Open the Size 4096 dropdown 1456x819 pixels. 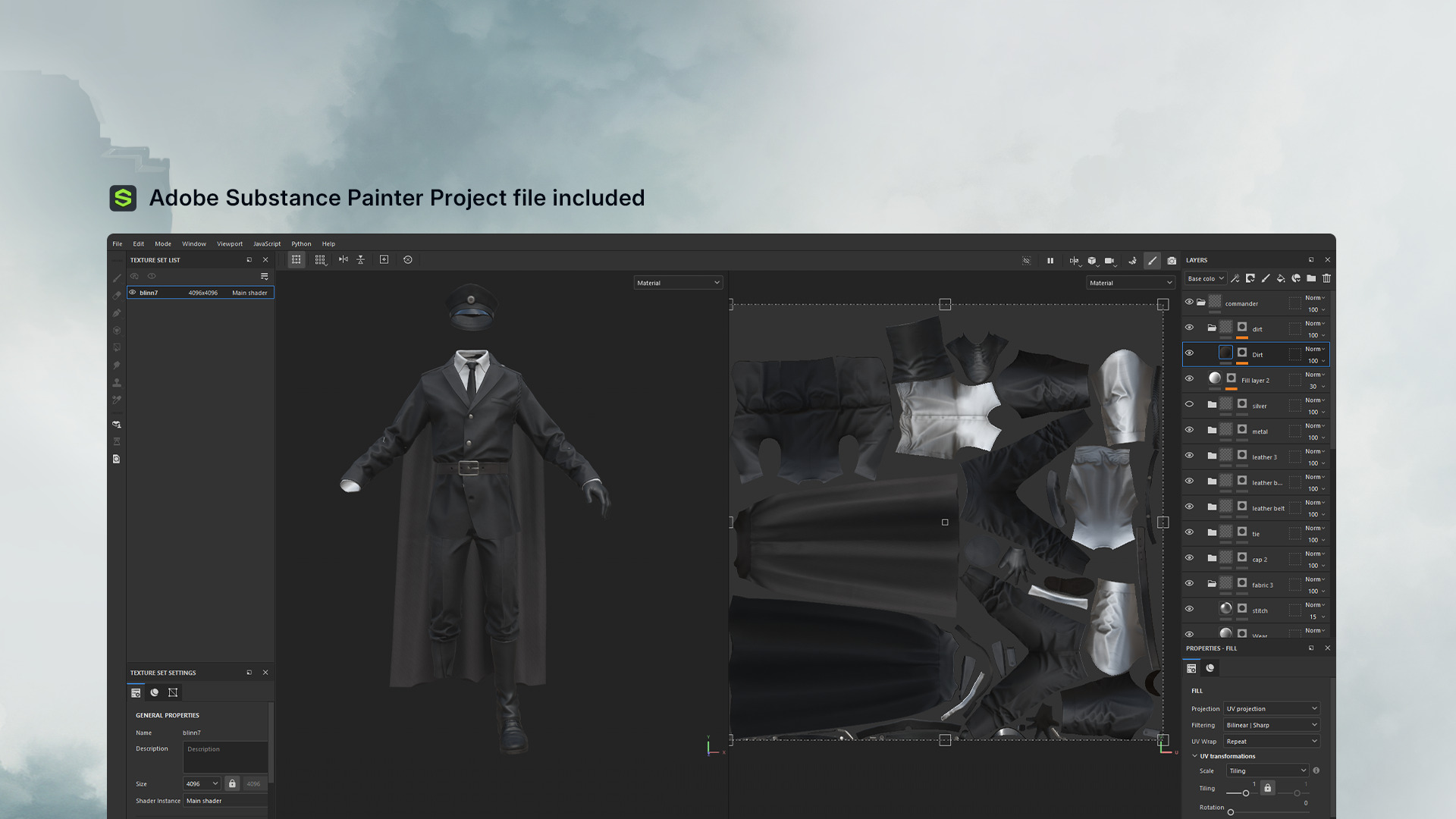(x=202, y=784)
